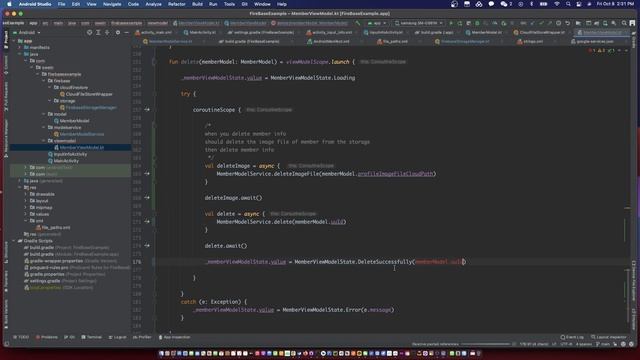The height and width of the screenshot is (360, 640).
Task: Open macOS Spotlight search in menu bar
Action: click(568, 4)
